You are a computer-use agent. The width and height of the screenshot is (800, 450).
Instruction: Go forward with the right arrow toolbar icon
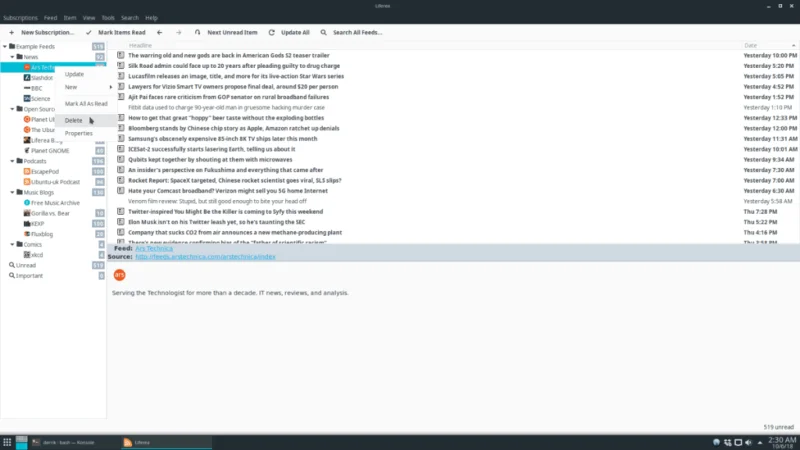(x=179, y=32)
